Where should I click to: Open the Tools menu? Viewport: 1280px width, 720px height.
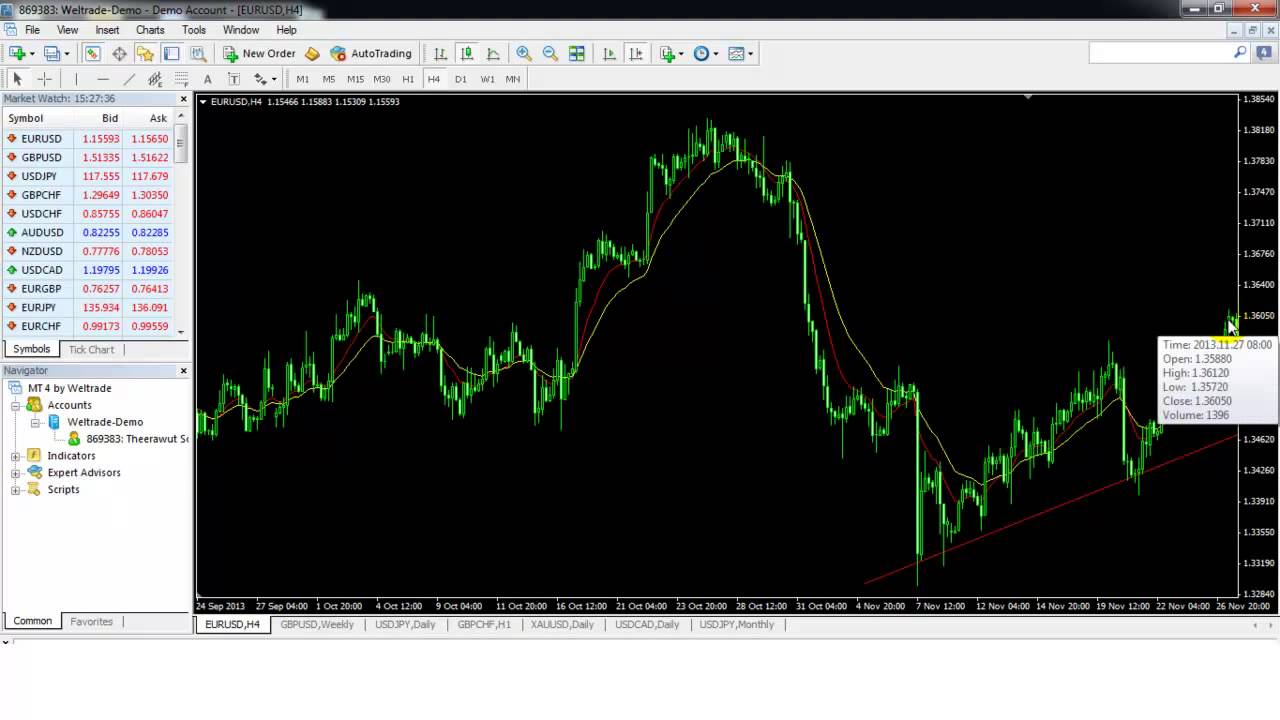point(194,30)
